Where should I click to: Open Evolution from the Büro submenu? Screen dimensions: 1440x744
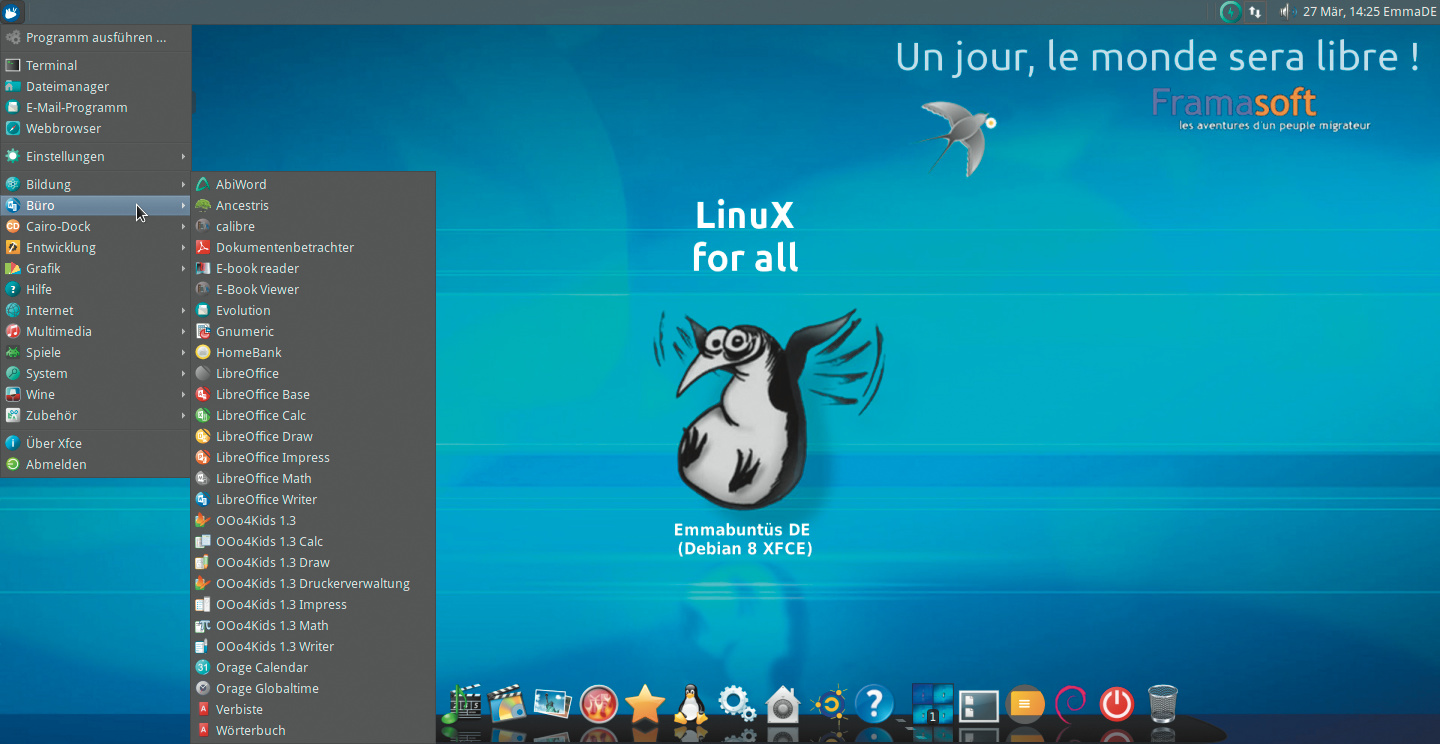click(x=313, y=310)
